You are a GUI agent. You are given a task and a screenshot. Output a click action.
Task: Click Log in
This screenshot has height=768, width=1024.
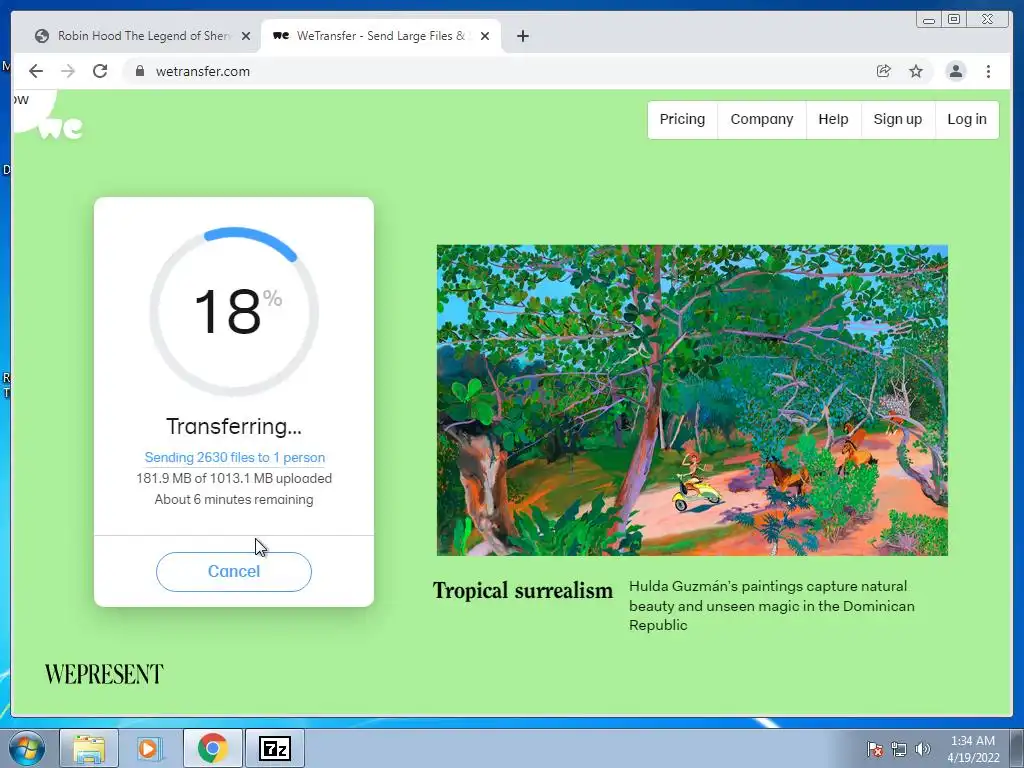click(967, 120)
